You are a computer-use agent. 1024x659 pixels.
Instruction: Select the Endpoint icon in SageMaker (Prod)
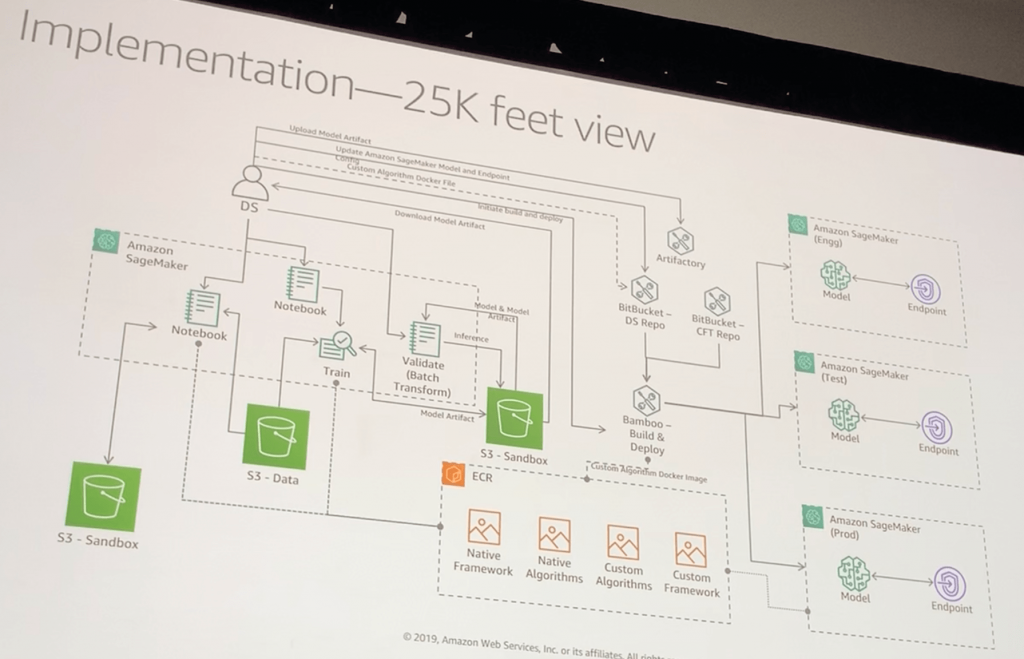950,583
